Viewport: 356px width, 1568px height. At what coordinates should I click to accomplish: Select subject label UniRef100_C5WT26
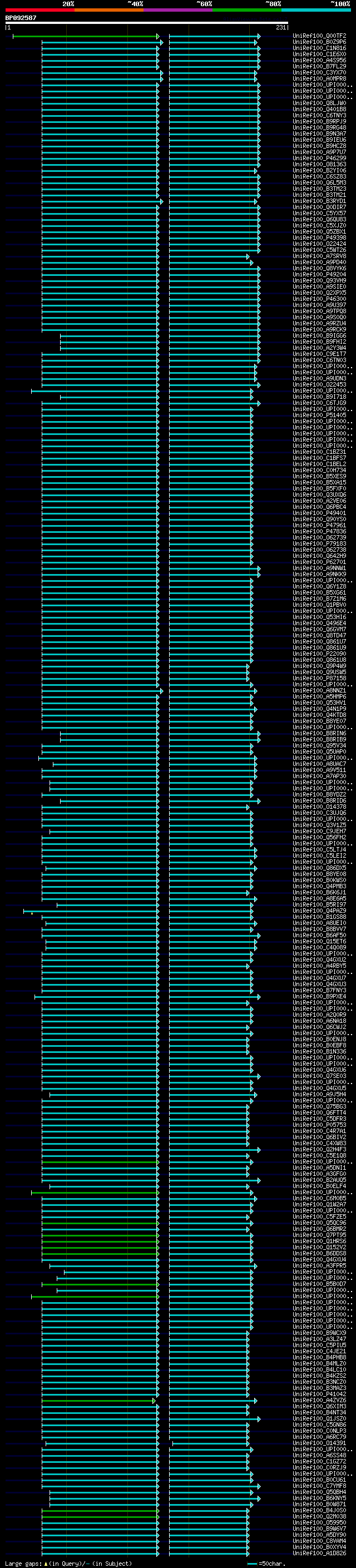[319, 250]
